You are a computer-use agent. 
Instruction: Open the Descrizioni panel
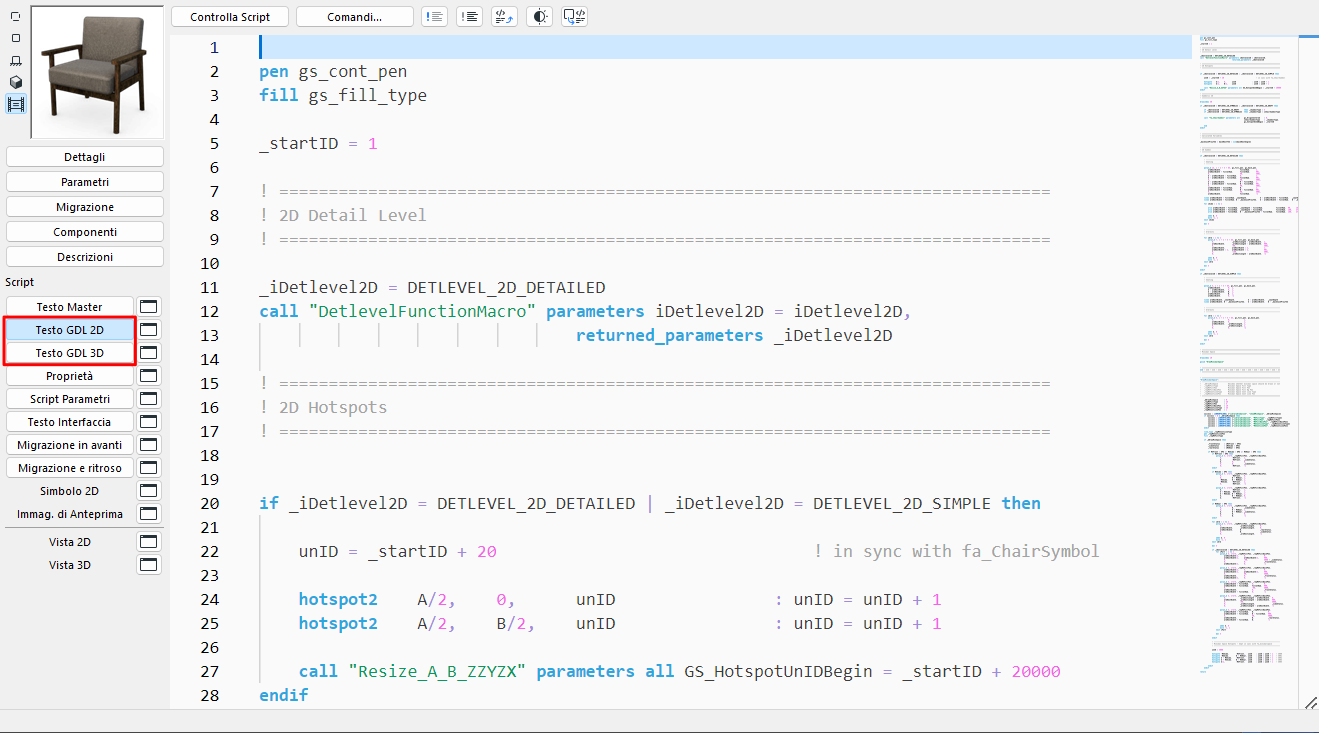[x=84, y=256]
